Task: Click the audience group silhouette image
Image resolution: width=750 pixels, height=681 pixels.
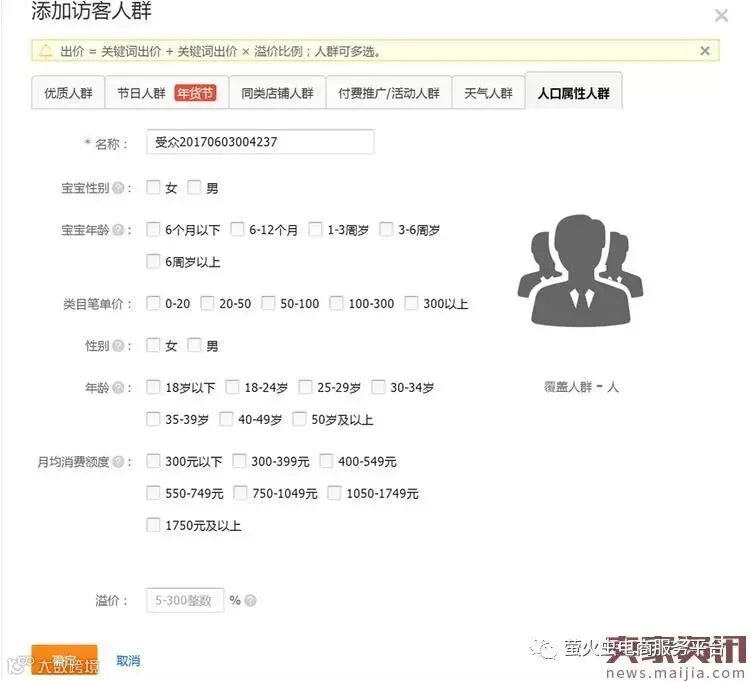Action: click(580, 271)
